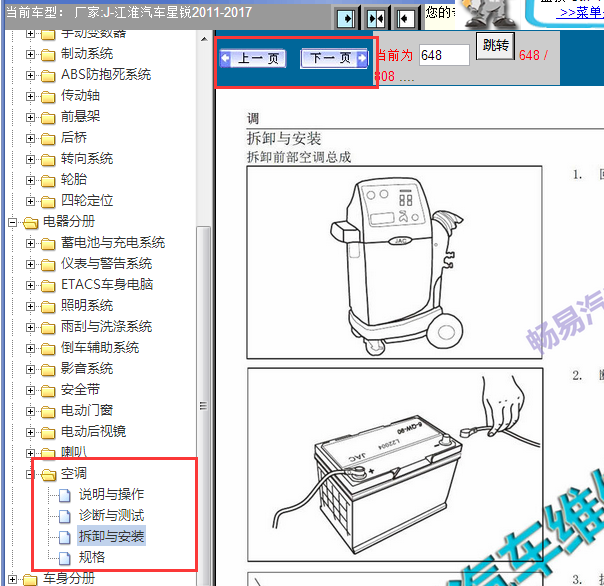Click the open 电器分册 folder icon
This screenshot has width=604, height=586.
pos(30,223)
